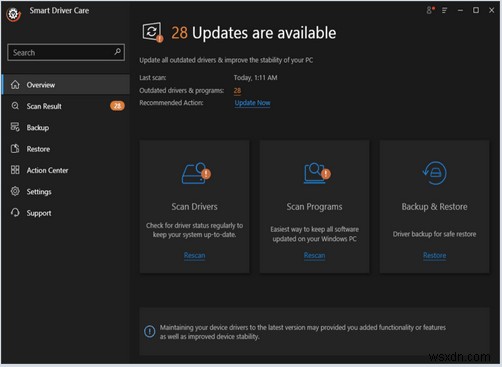Click the info icon in bottom notice

coord(149,331)
